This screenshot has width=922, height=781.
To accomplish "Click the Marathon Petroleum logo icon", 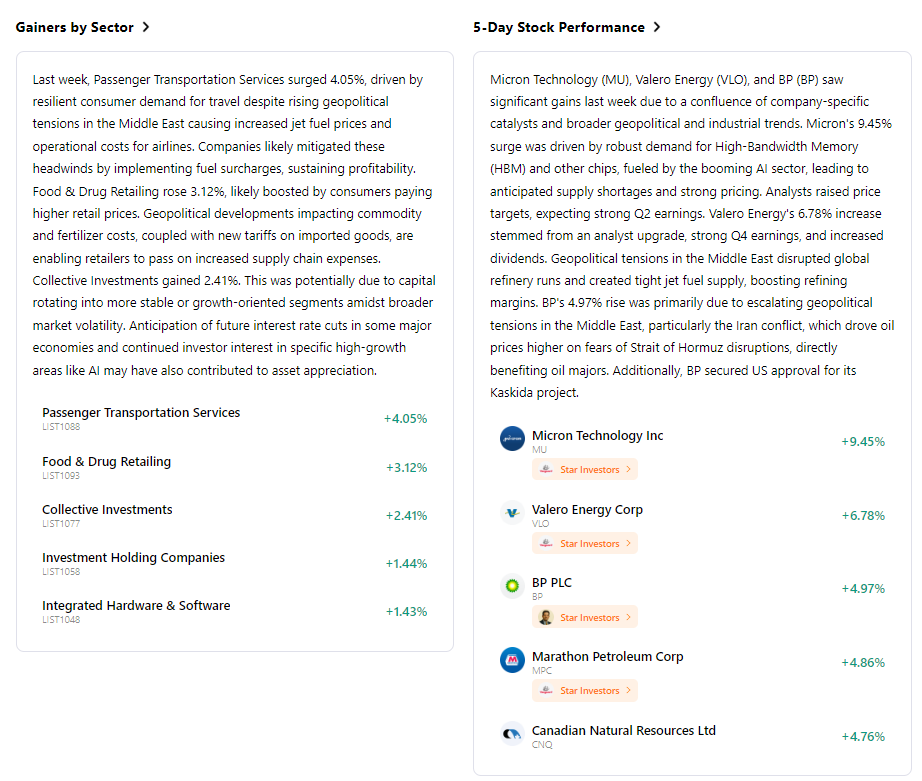I will click(512, 660).
